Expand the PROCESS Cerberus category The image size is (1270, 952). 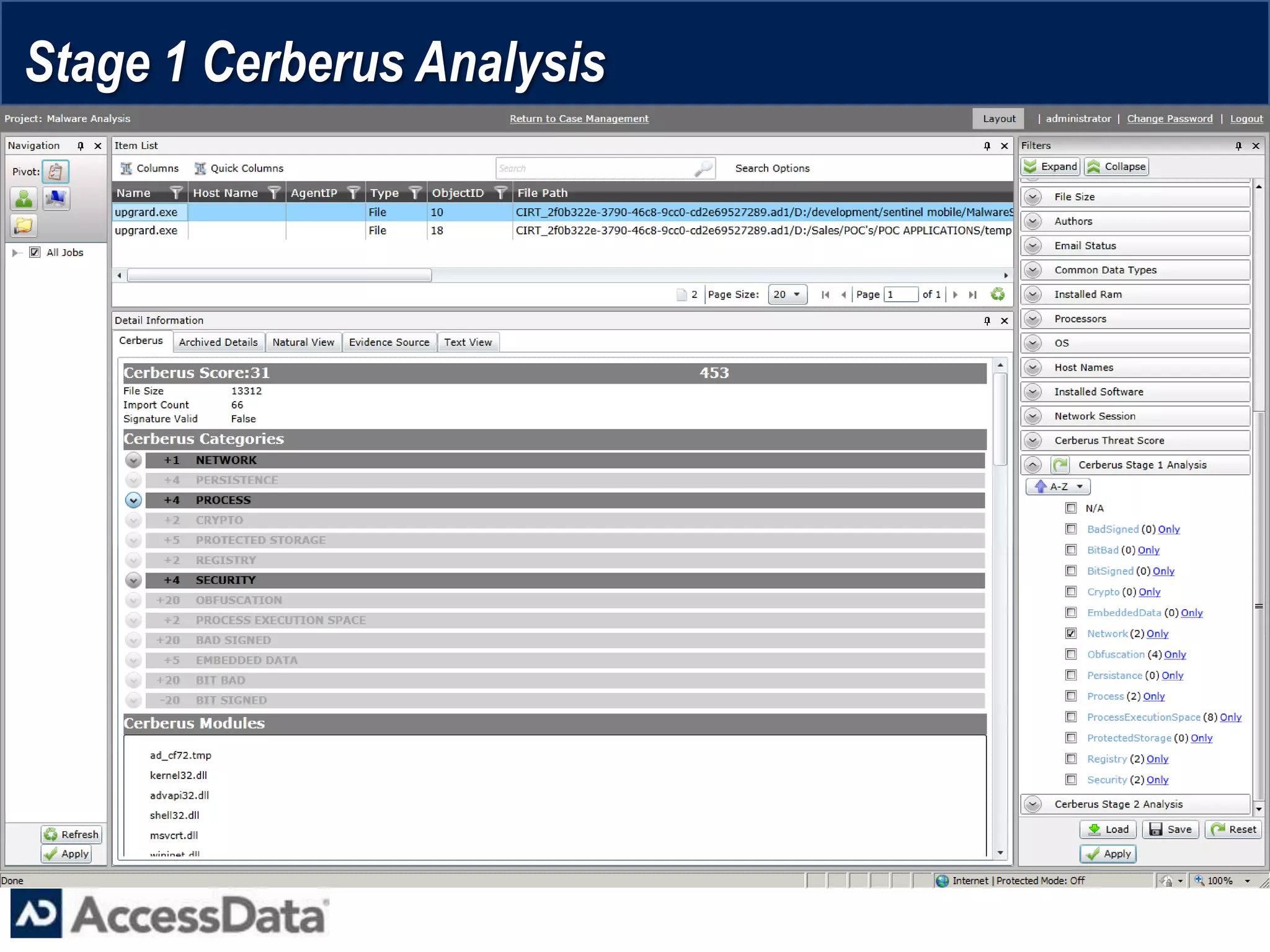(133, 500)
